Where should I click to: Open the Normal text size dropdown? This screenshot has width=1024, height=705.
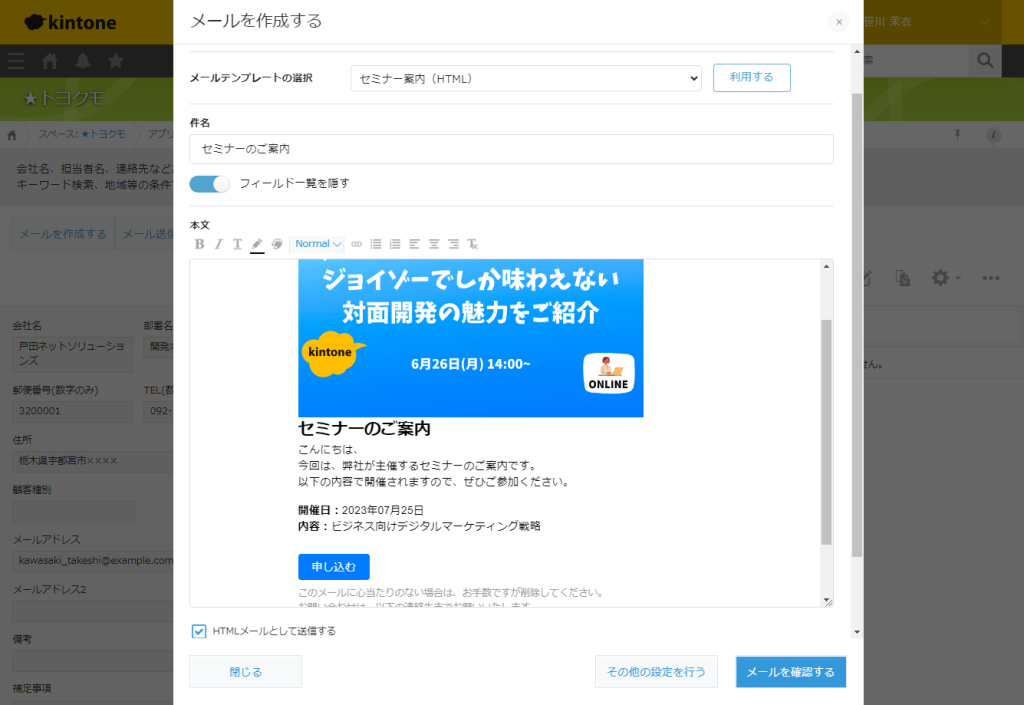pos(317,244)
